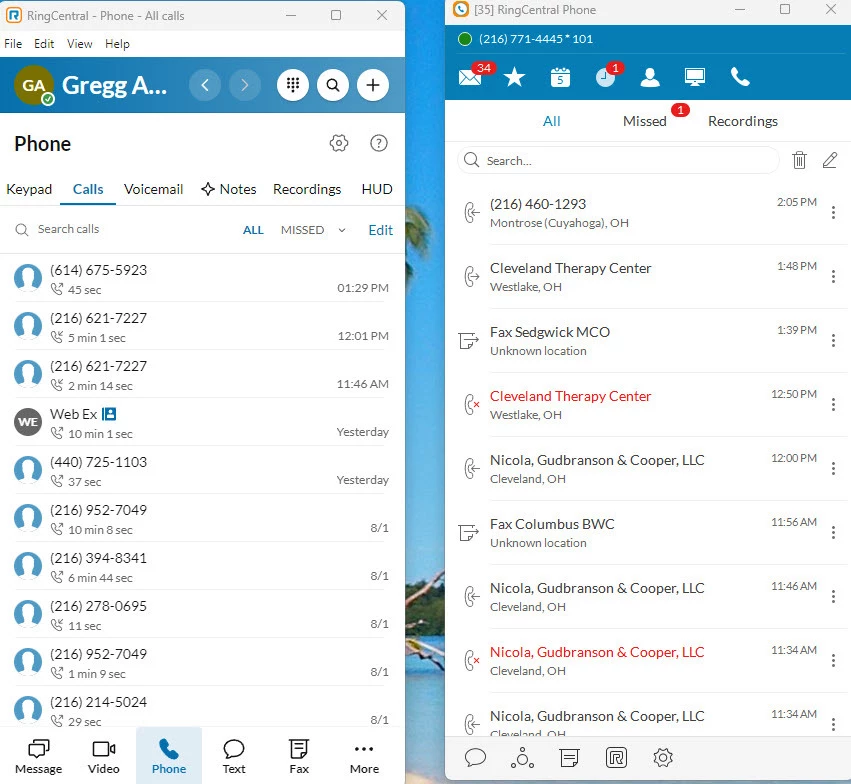Open missed 11:34 AM Nicola Gudbranson call
851x784 pixels.
(647, 661)
